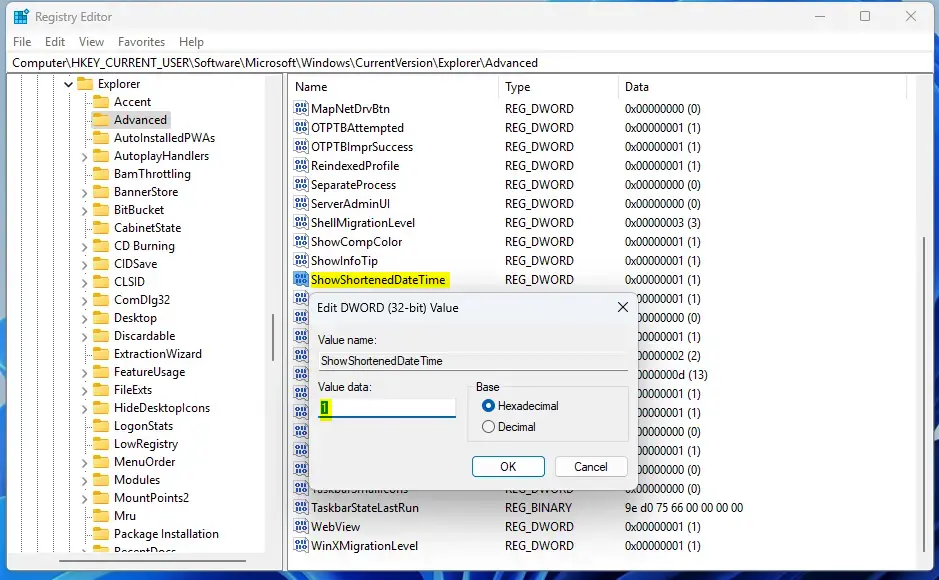939x580 pixels.
Task: Select the HideDesktopIcons key
Action: [162, 408]
